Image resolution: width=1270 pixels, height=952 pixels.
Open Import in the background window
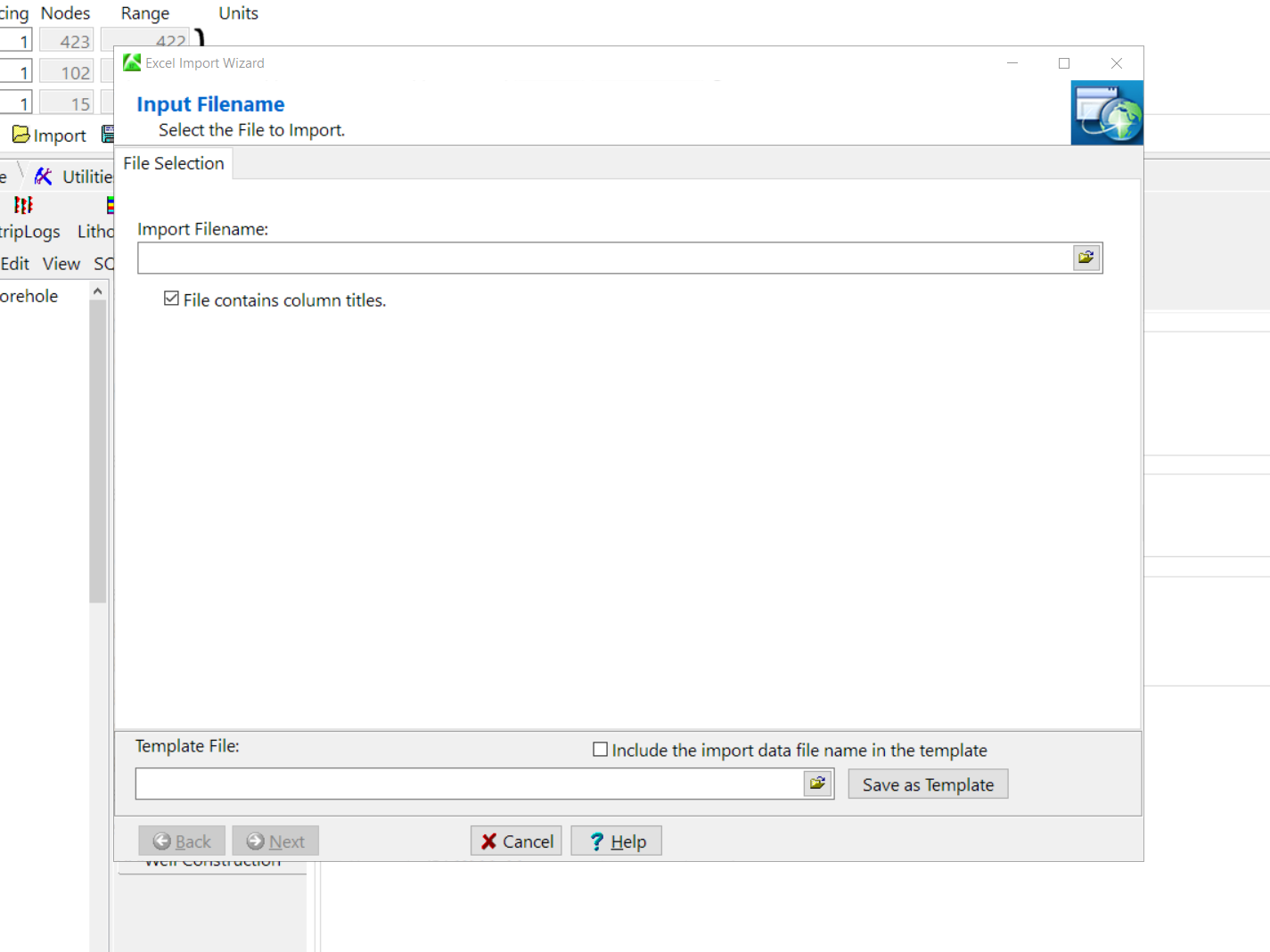pyautogui.click(x=49, y=135)
